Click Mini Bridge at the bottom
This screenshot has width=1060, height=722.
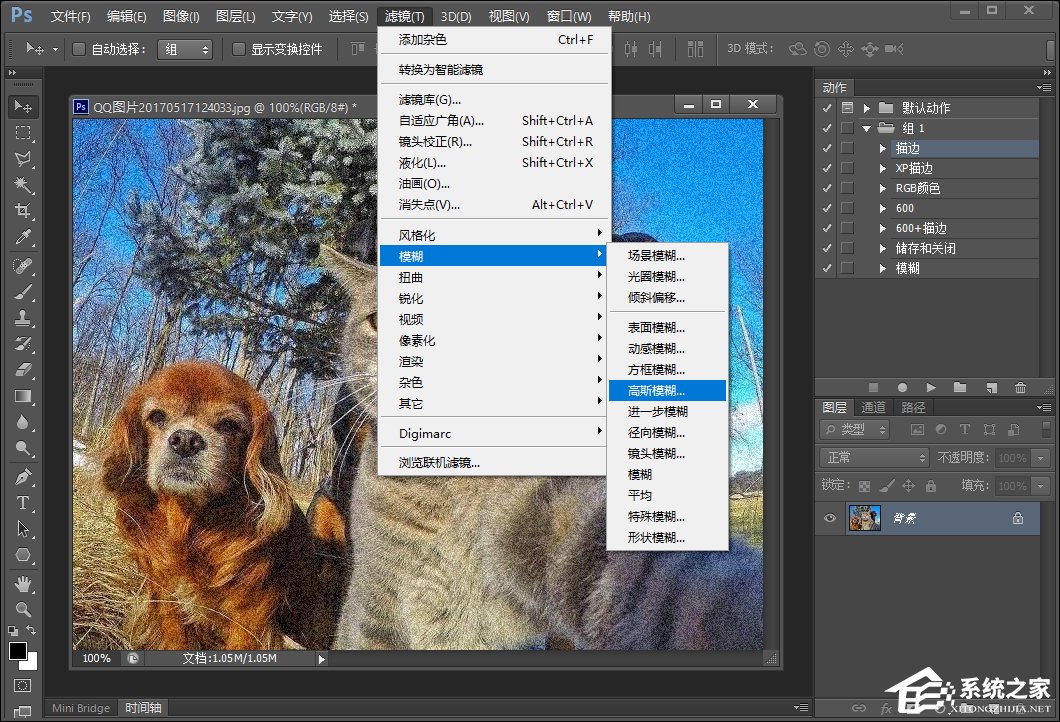80,708
